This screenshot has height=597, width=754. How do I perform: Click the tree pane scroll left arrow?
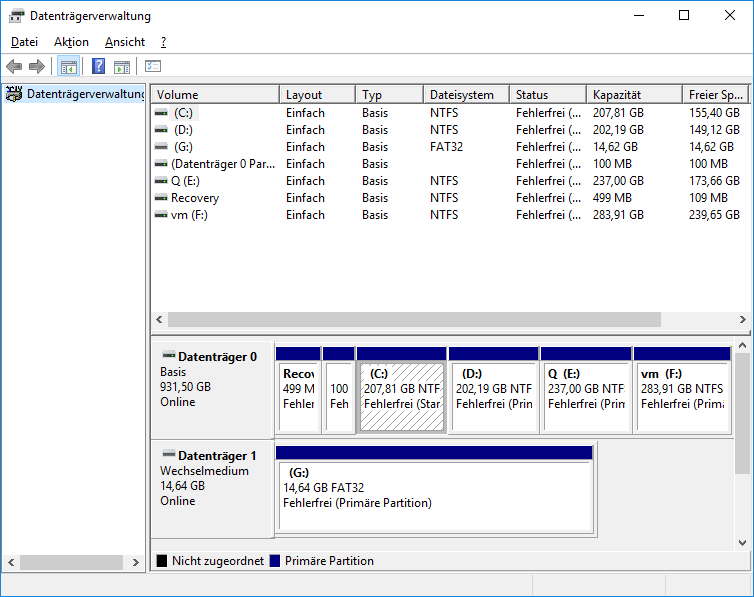(11, 562)
